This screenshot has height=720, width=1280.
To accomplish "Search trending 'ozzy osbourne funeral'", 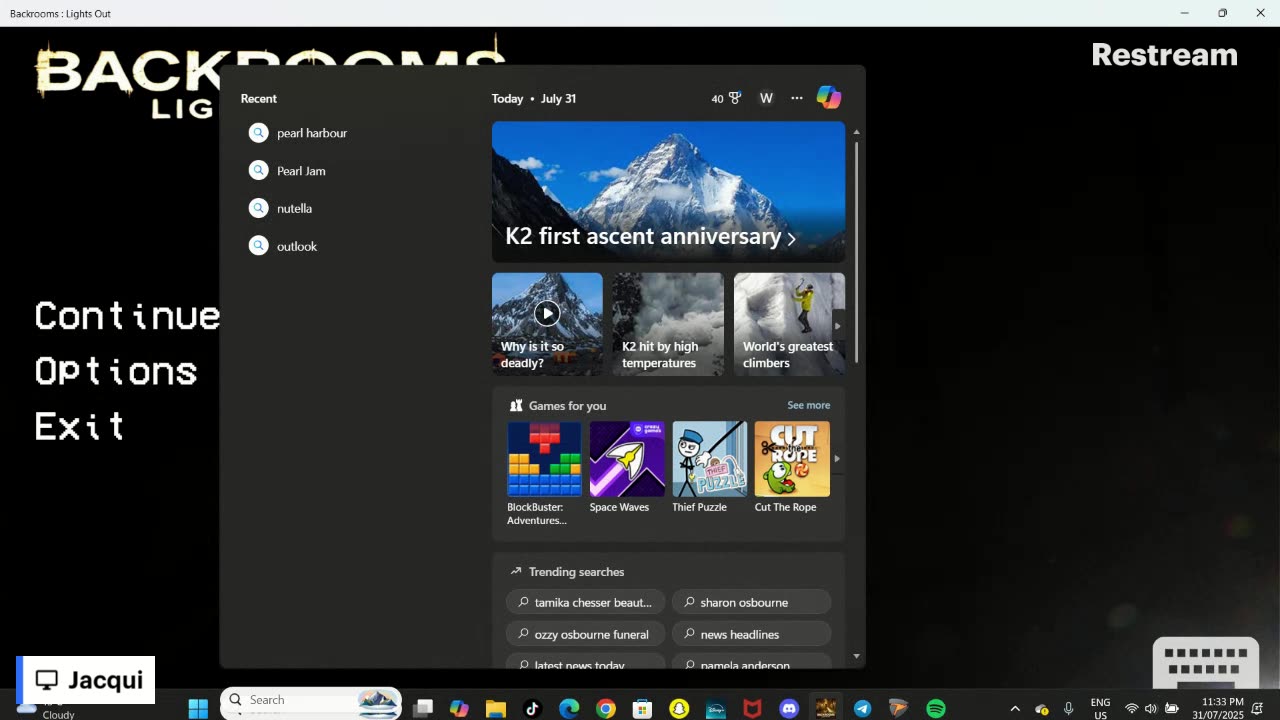I will (x=585, y=634).
